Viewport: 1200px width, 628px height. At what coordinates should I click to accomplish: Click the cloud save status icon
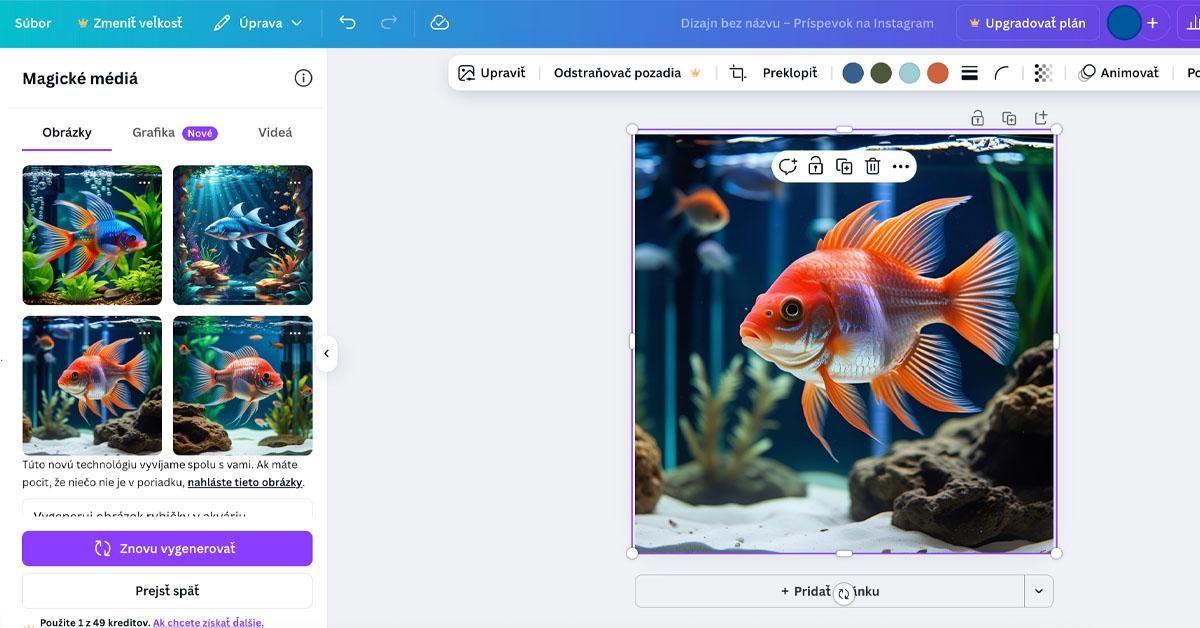coord(439,23)
